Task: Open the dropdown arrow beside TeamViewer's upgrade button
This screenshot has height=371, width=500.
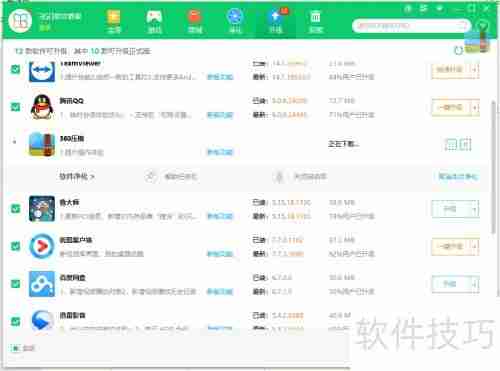Action: [x=475, y=70]
